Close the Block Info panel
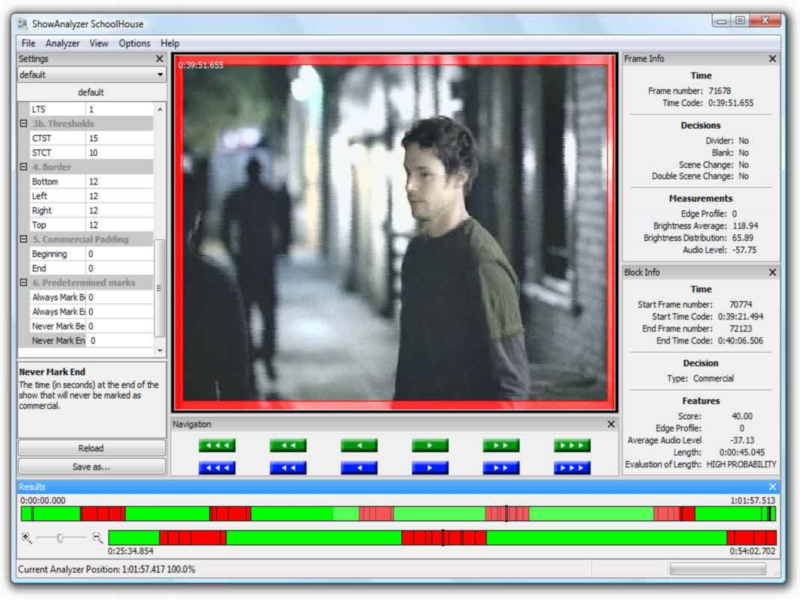800x600 pixels. tap(772, 272)
